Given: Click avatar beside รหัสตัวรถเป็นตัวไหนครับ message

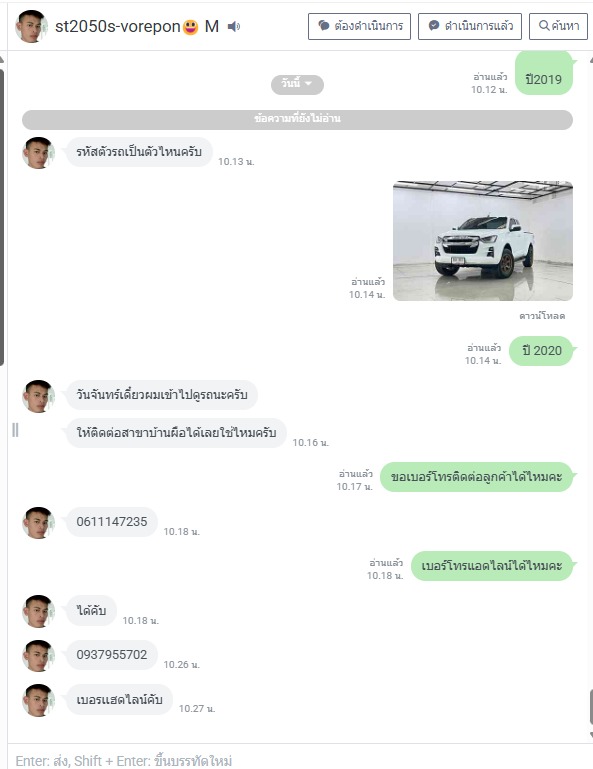Looking at the screenshot, I should (38, 153).
